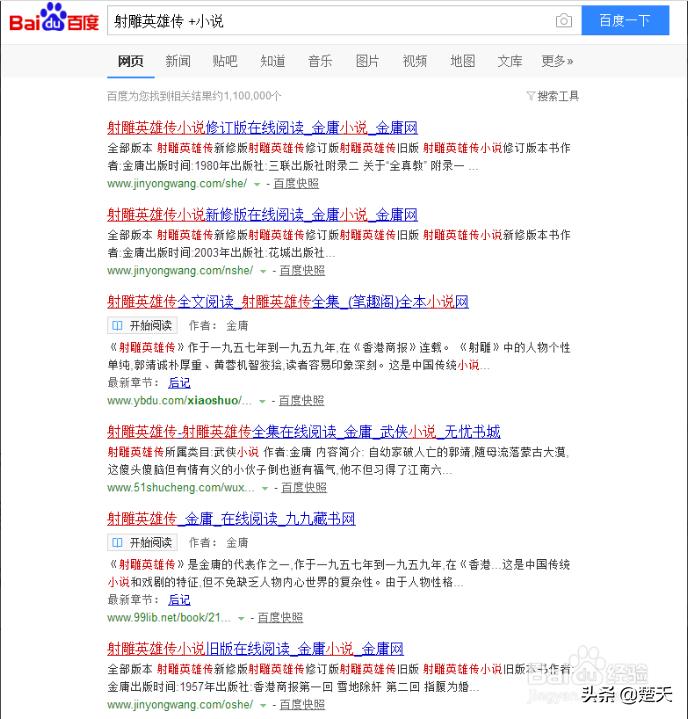Click the www.jinyongwang.com/oshe/ URL

(180, 704)
